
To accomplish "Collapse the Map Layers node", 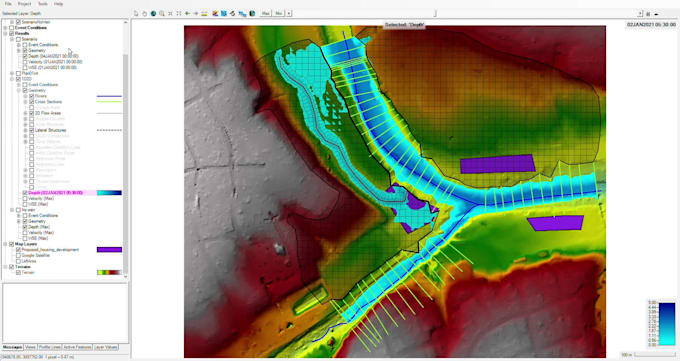I will coord(6,244).
